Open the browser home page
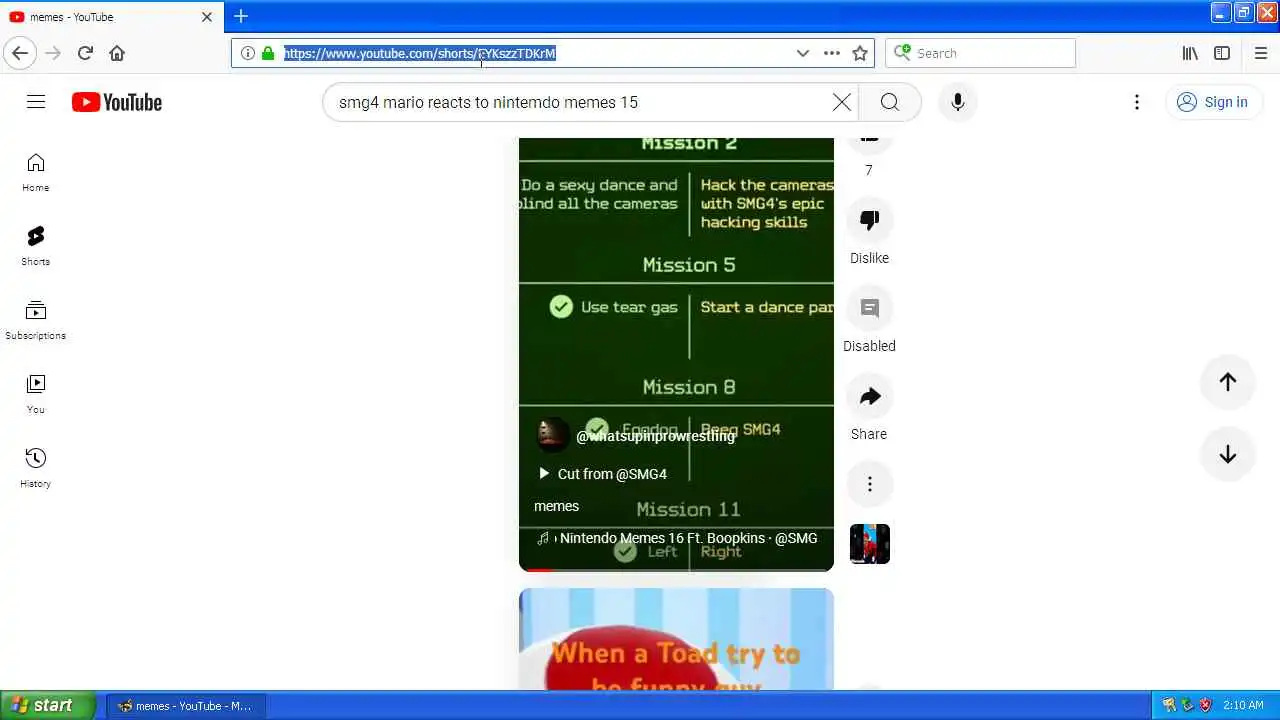1280x720 pixels. tap(117, 53)
